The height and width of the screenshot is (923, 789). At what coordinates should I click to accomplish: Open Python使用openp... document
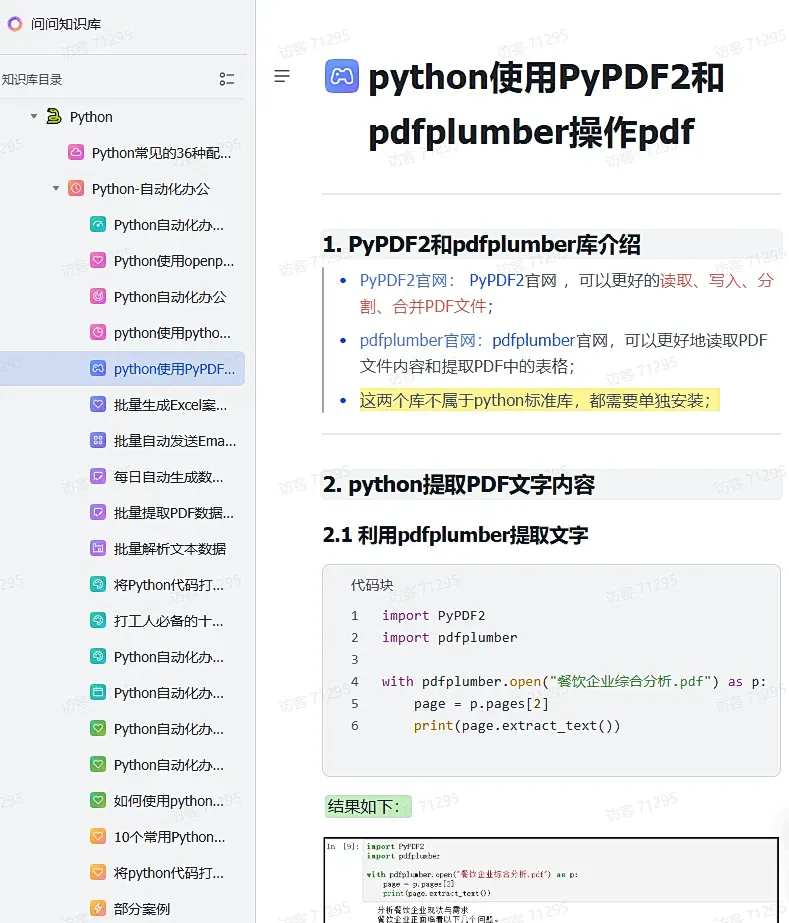coord(174,261)
